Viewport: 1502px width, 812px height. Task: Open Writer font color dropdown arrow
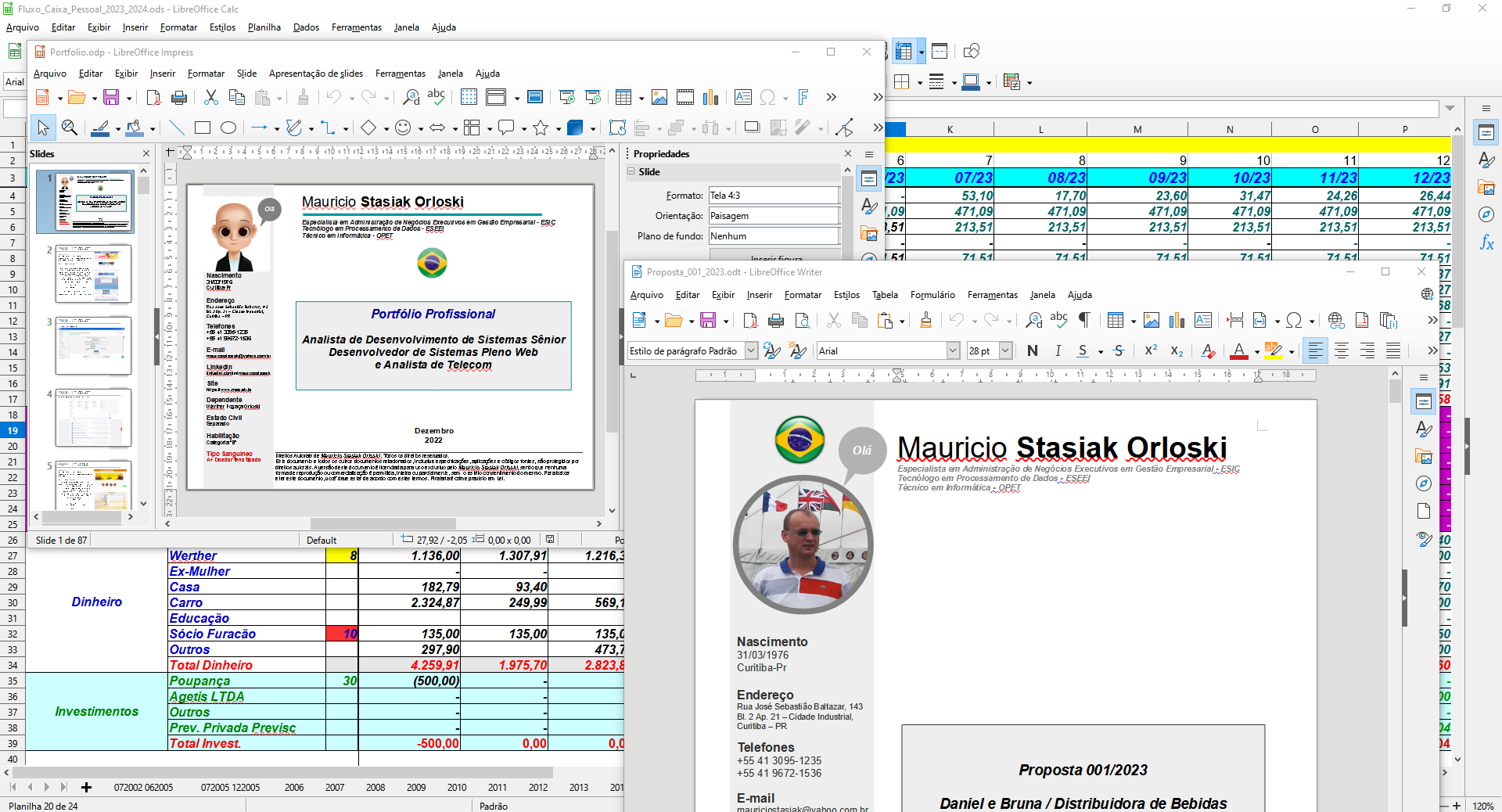pos(1256,352)
